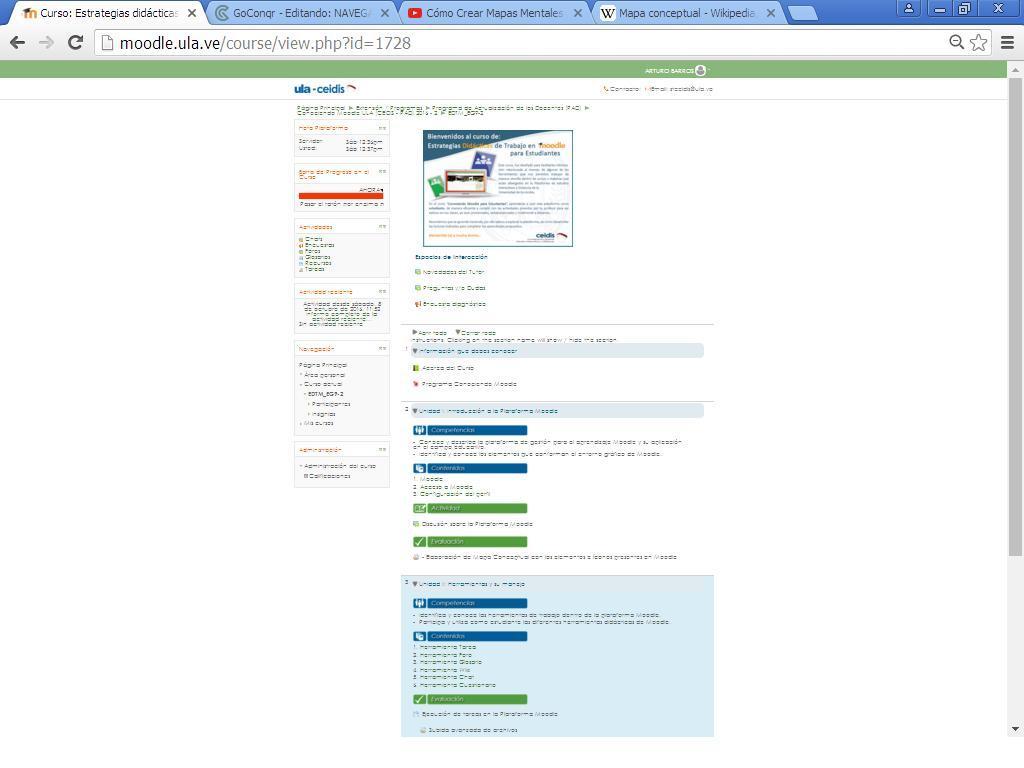Viewport: 1024px width, 768px height.
Task: Close the GoConqr tab
Action: point(385,13)
